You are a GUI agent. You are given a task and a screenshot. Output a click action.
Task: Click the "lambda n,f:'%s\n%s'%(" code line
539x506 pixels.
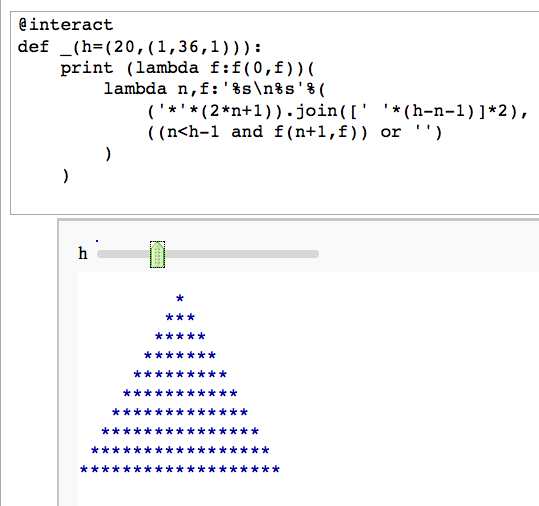(214, 89)
